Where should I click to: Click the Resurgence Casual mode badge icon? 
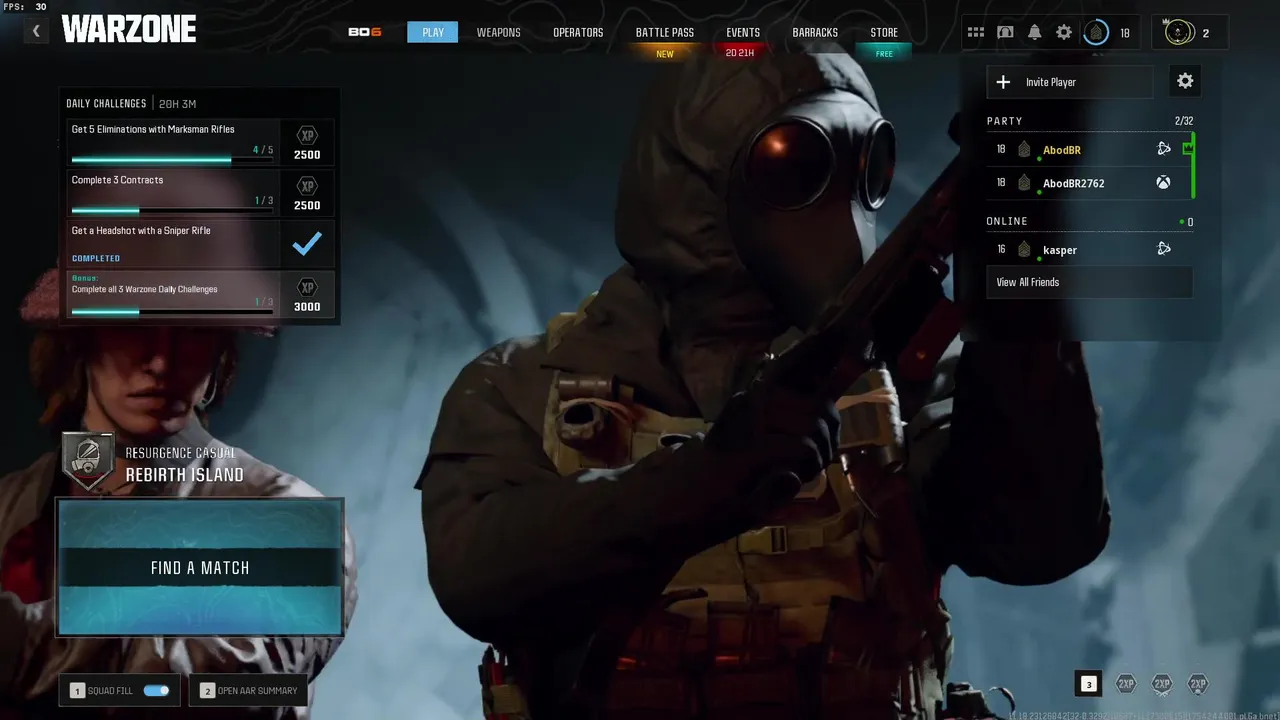pos(88,461)
